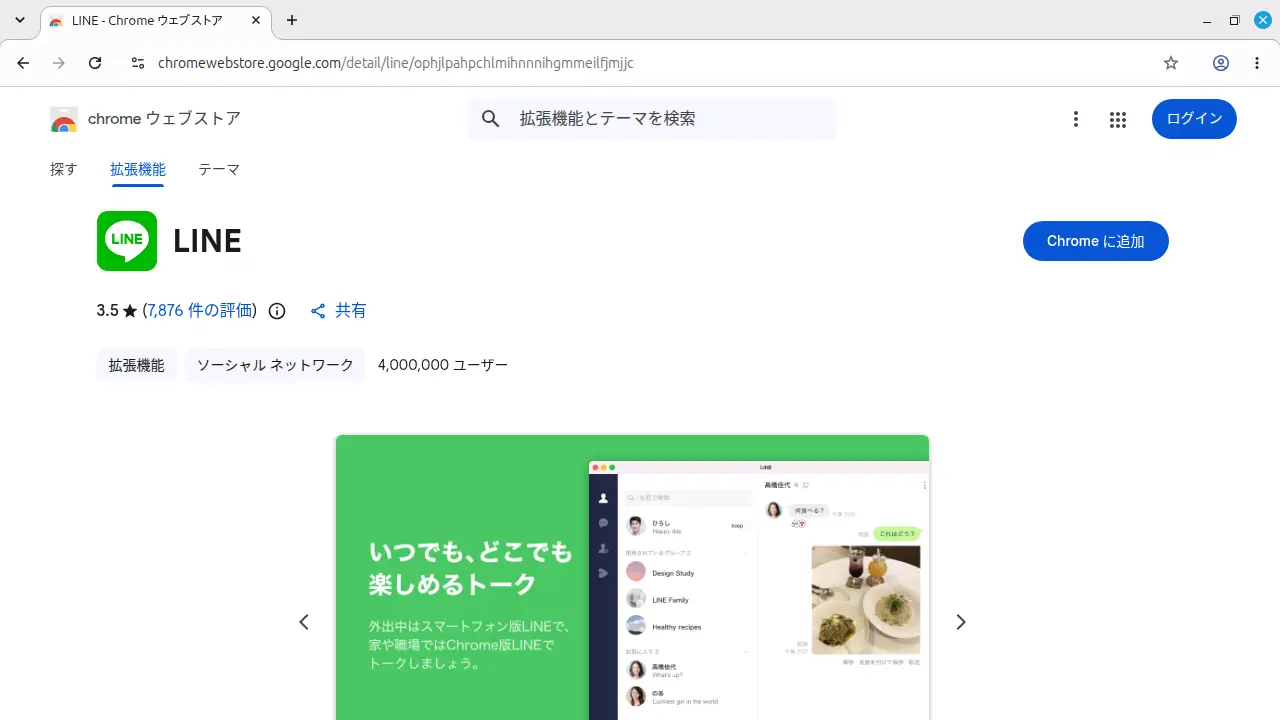This screenshot has height=720, width=1280.
Task: Click the 共有 share button
Action: [338, 311]
